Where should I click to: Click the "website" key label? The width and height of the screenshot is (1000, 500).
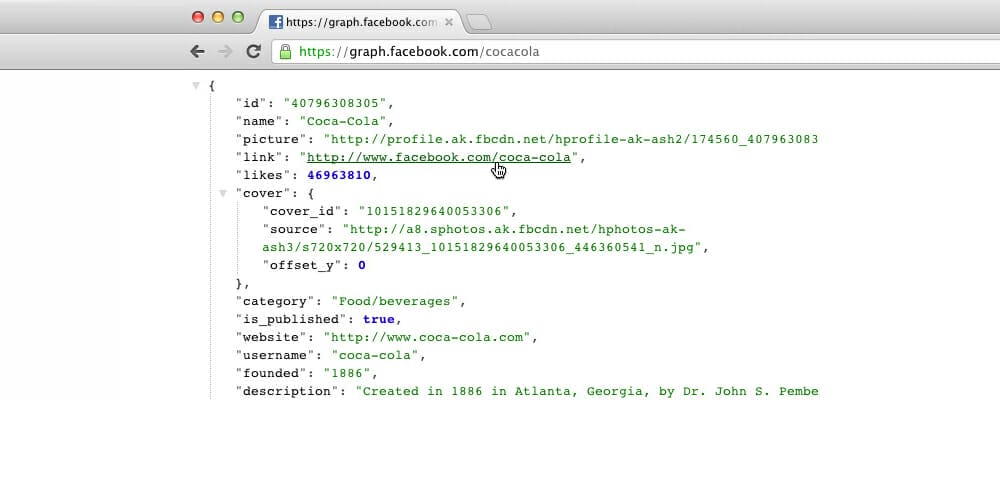(271, 337)
